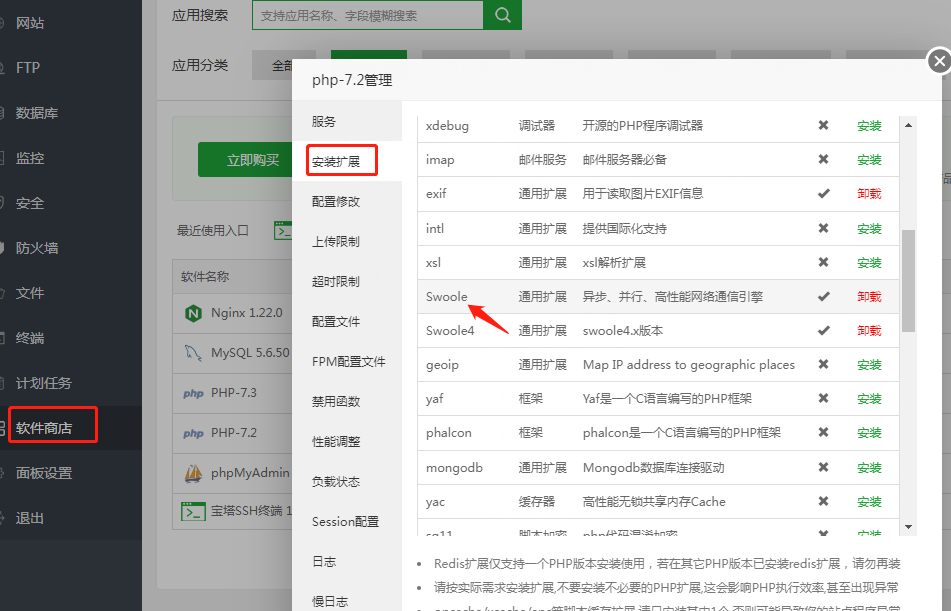Open 数据库 in the left sidebar
The width and height of the screenshot is (951, 611).
coord(37,113)
